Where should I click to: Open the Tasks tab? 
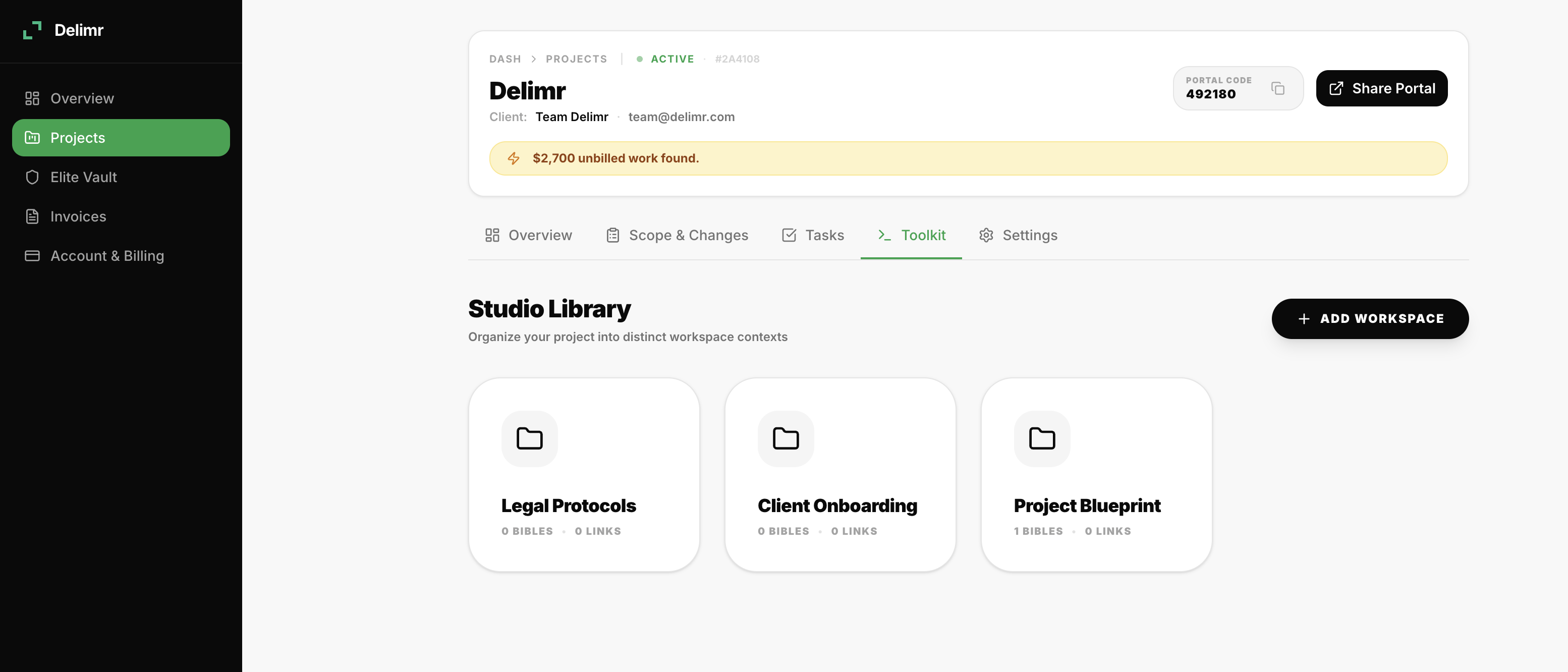[x=813, y=236]
